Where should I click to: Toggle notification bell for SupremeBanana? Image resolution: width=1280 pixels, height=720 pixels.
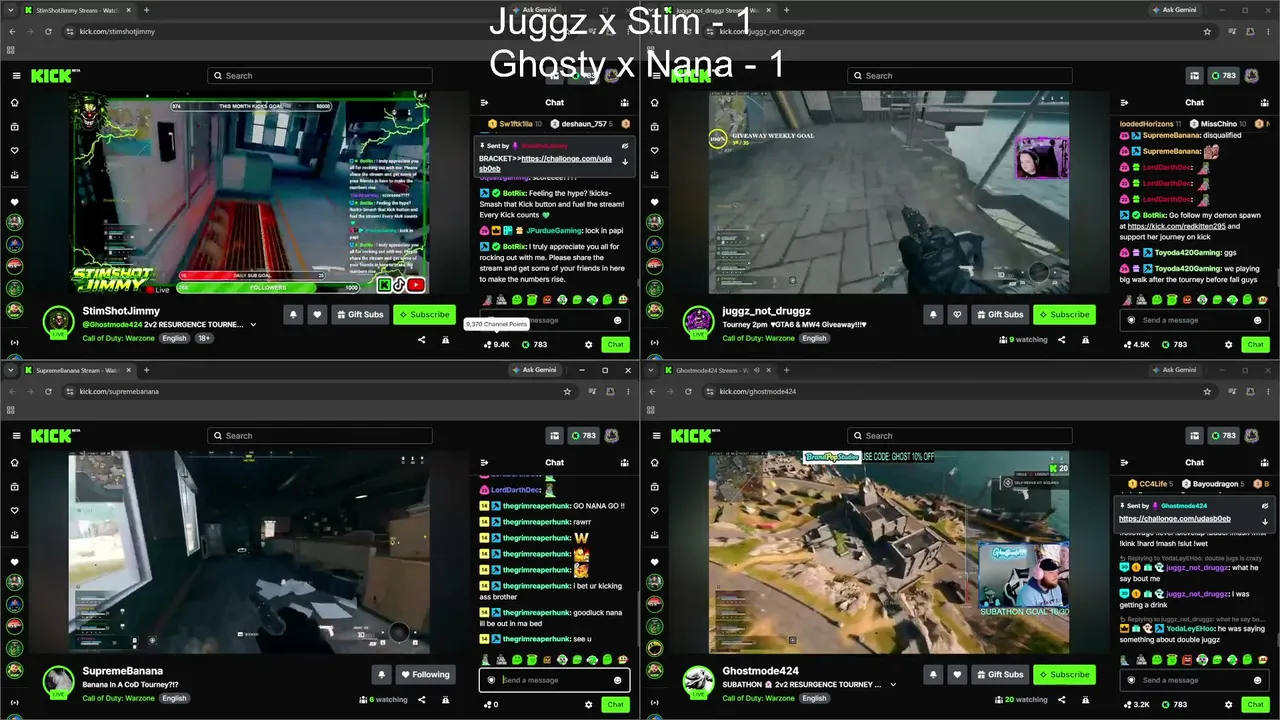pos(381,674)
